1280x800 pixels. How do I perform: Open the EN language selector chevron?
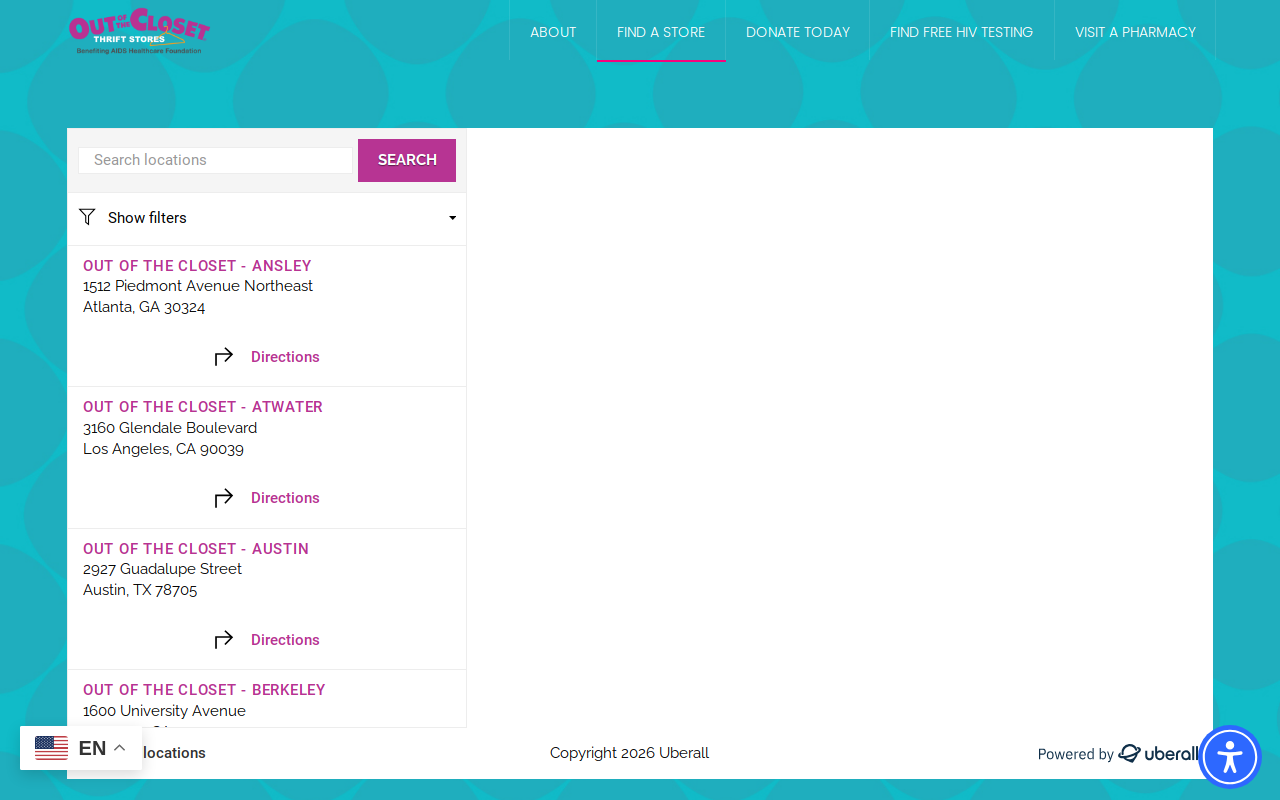[x=119, y=748]
